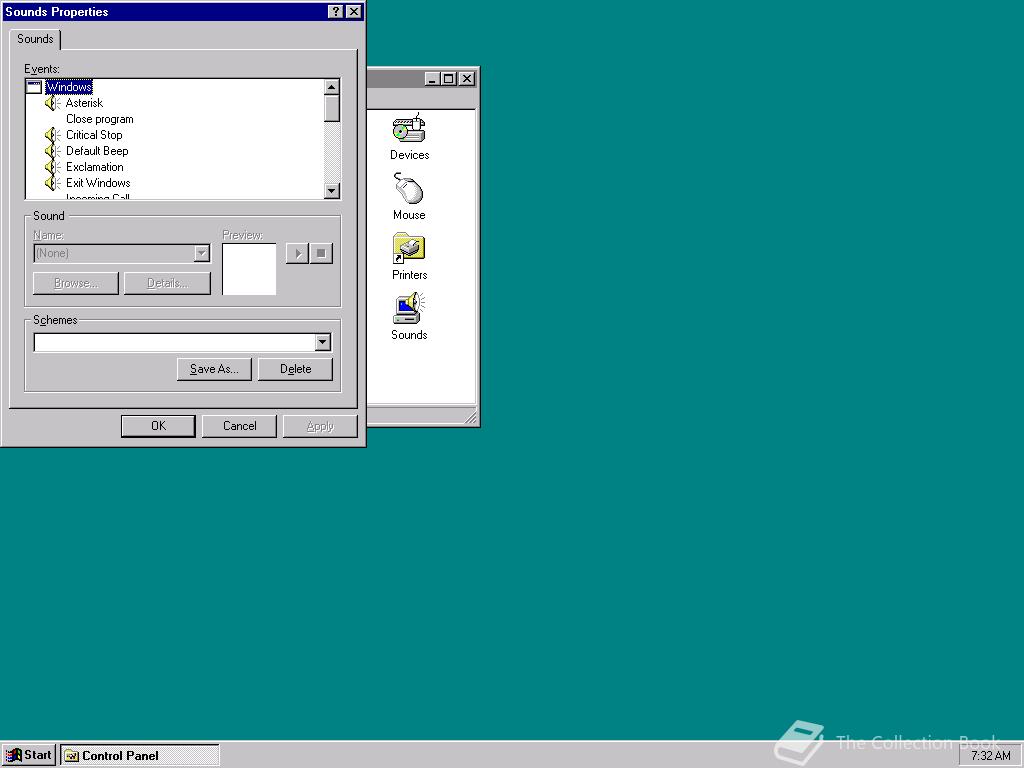Cancel the Sounds Properties dialog
The width and height of the screenshot is (1024, 768).
click(x=239, y=426)
